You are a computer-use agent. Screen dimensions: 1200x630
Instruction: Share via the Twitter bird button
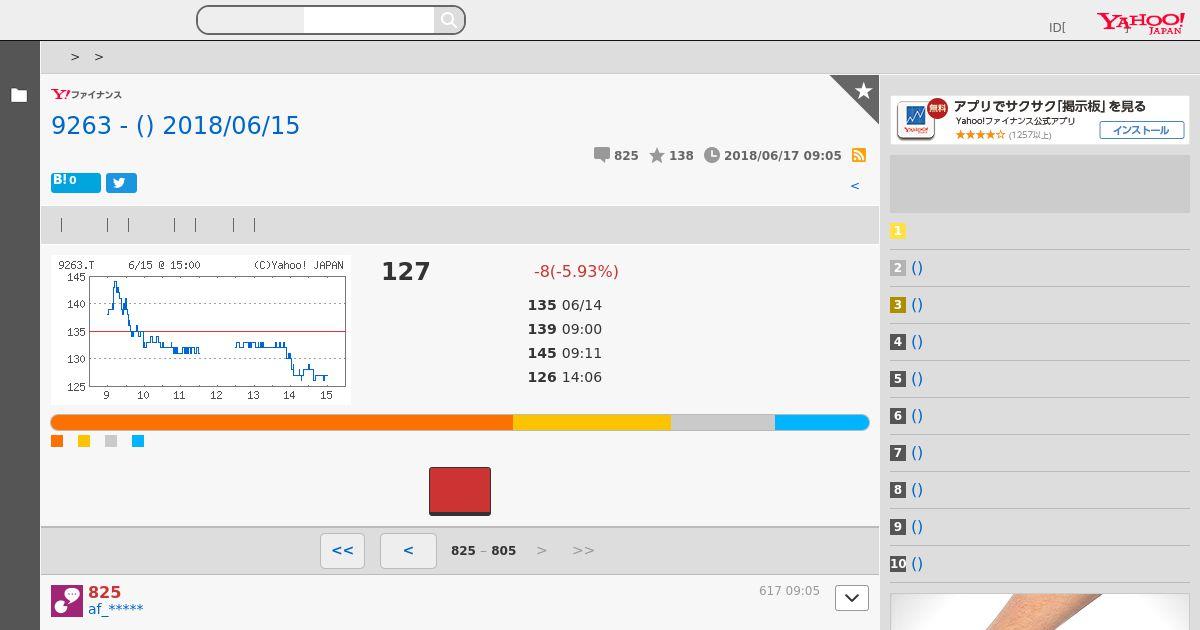pos(121,183)
